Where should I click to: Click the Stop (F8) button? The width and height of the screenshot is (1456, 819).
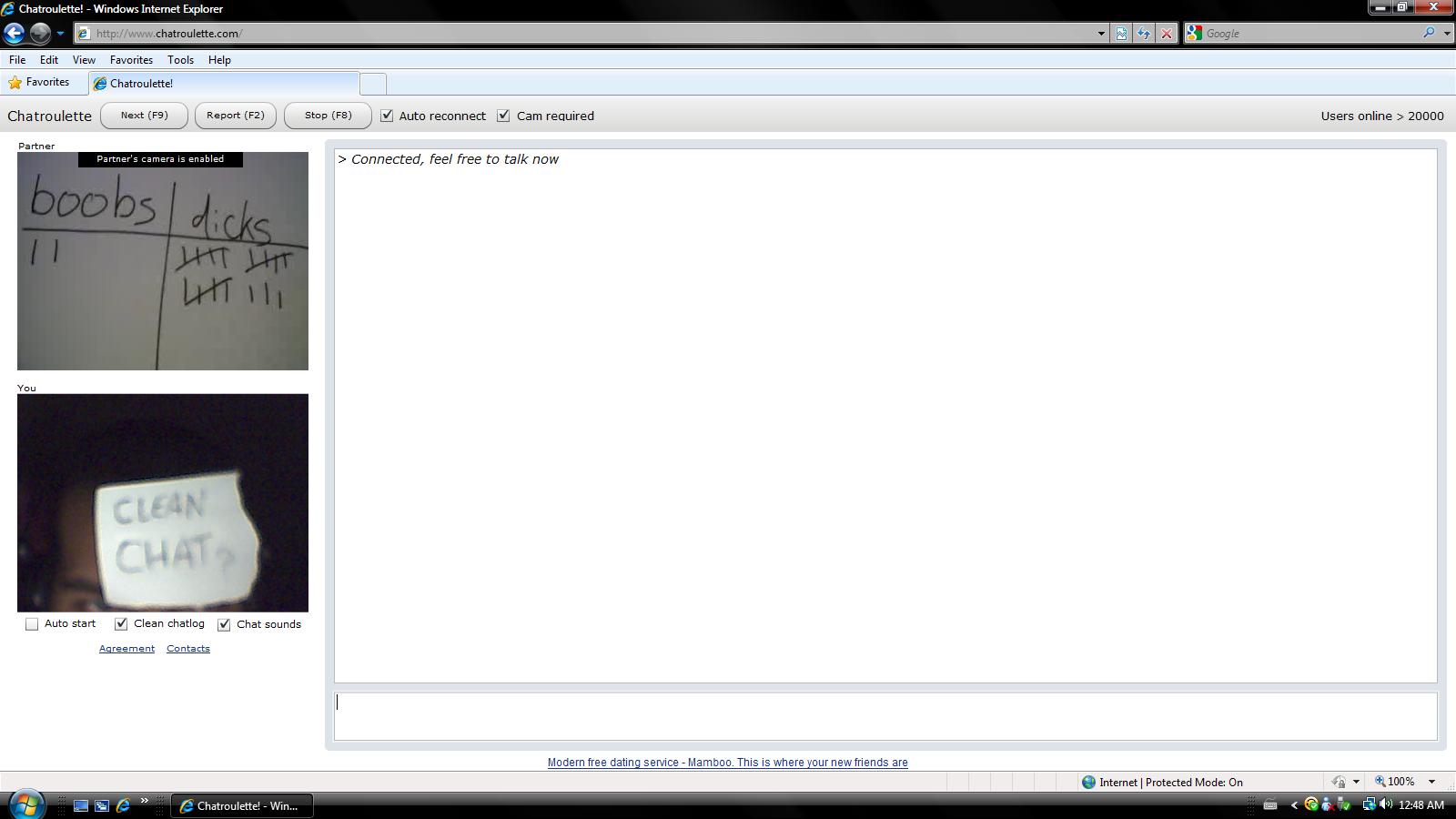(x=329, y=116)
